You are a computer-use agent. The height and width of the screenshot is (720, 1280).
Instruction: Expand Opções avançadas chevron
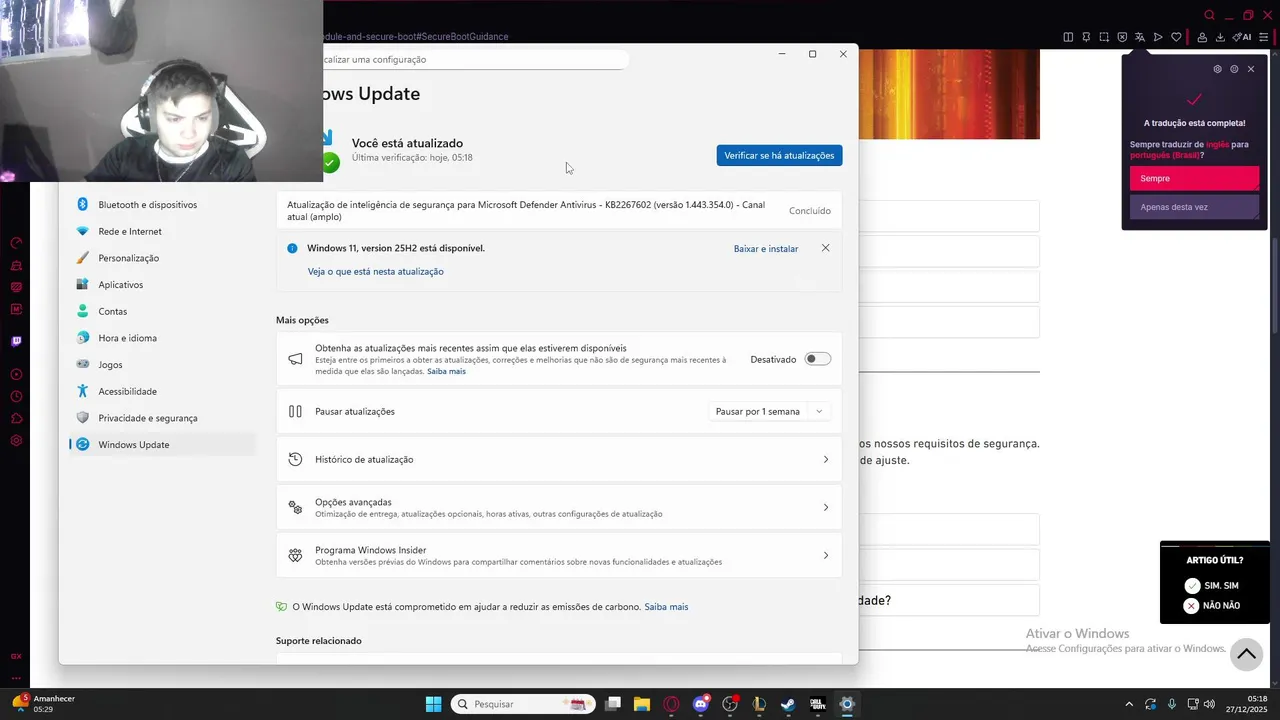pos(825,507)
